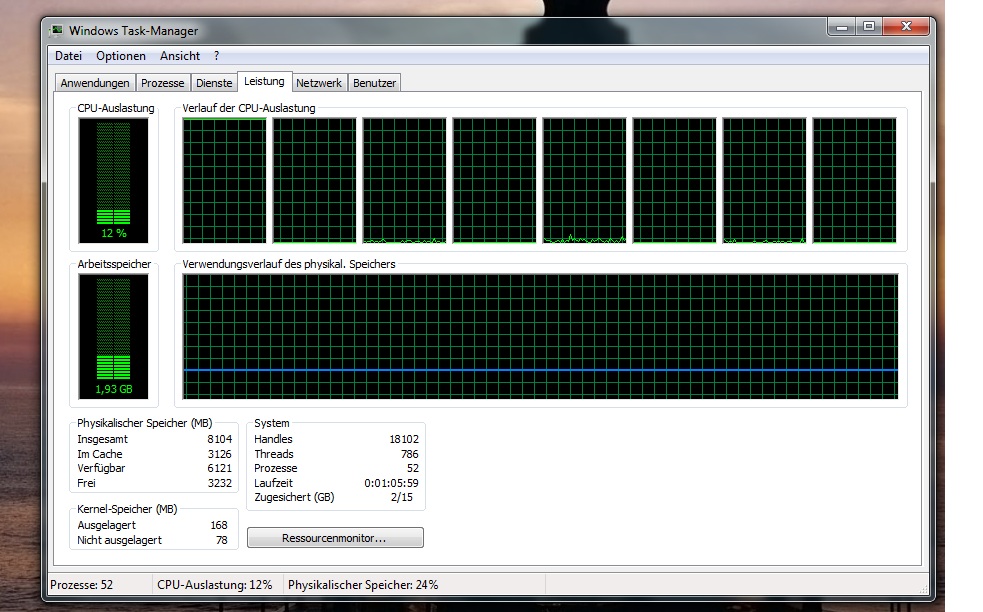This screenshot has height=612, width=983.
Task: Switch to the Netzwerk tab
Action: tap(319, 83)
